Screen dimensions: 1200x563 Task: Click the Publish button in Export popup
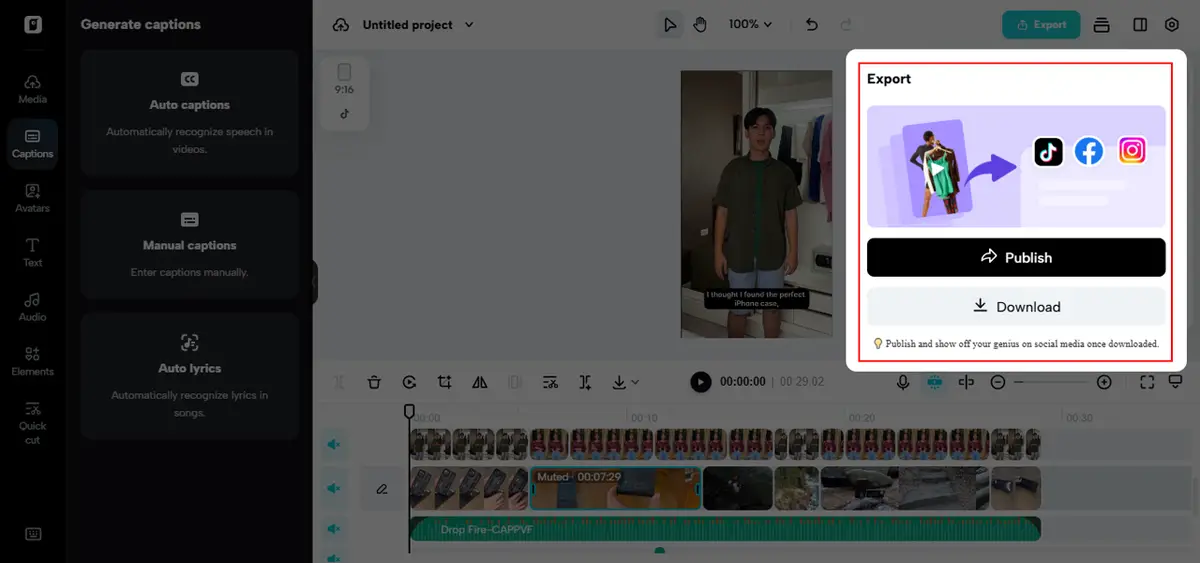[1016, 257]
